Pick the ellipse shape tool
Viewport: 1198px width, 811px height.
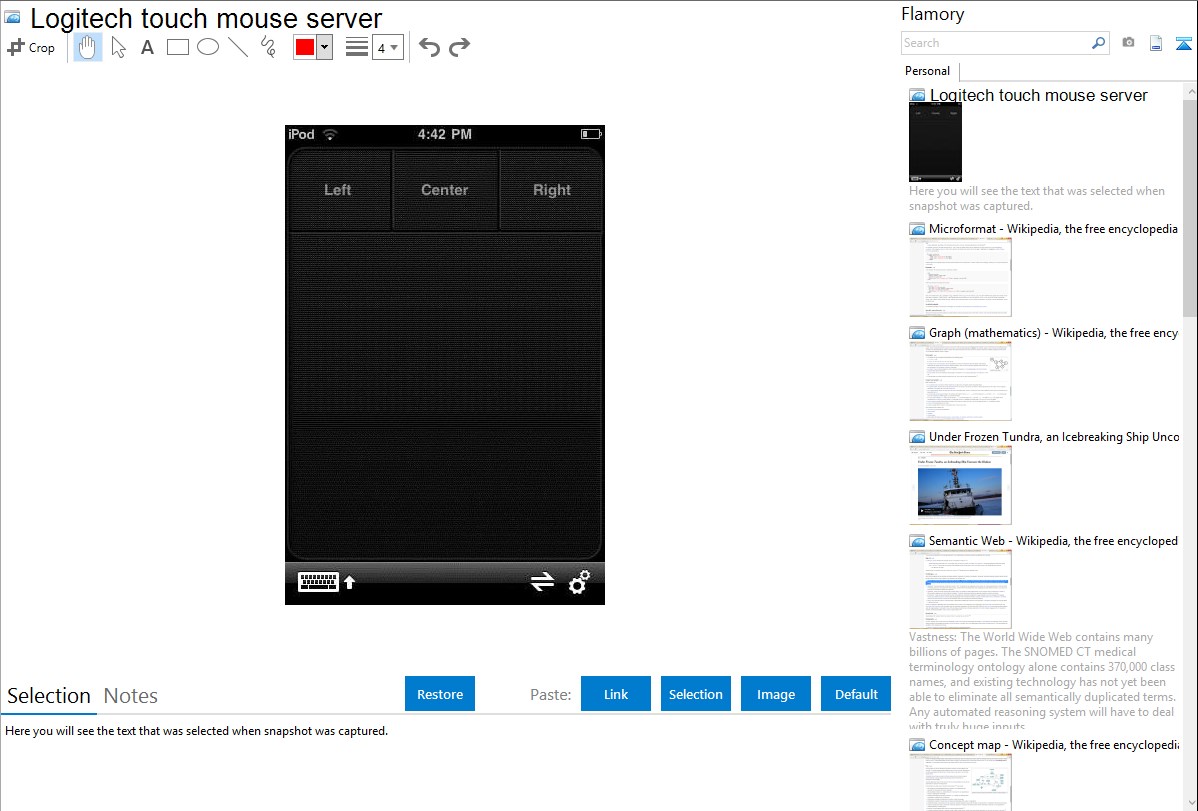[x=208, y=47]
